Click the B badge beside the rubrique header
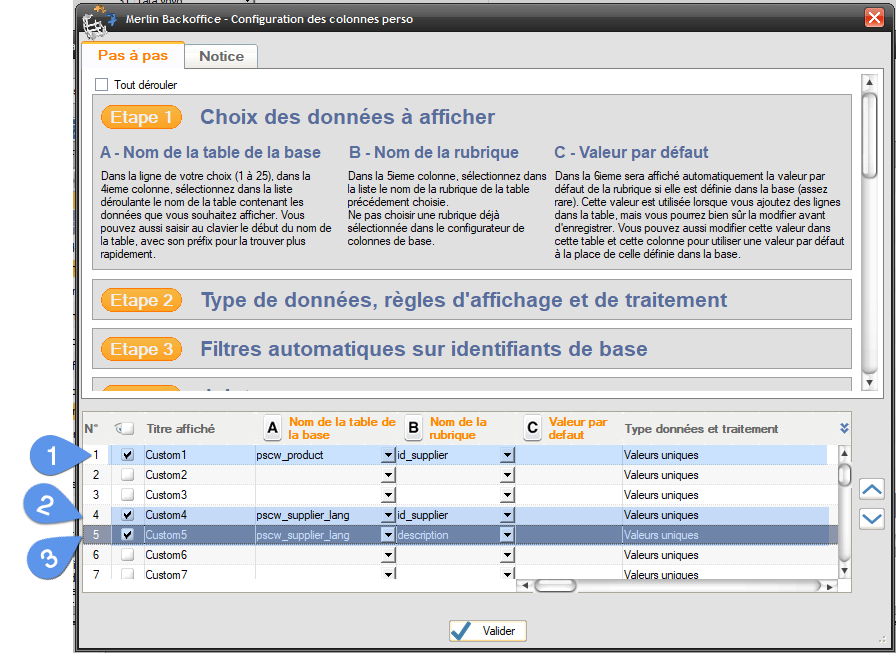Screen dimensions: 896x653 click(x=413, y=429)
